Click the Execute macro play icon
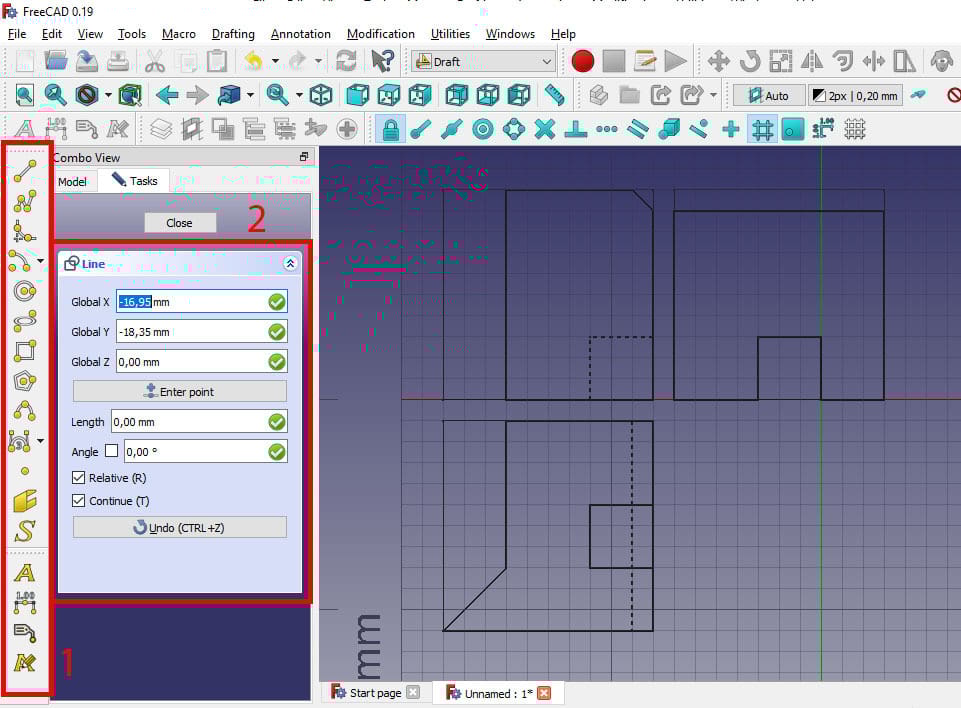Screen dimensions: 961x708 click(675, 61)
